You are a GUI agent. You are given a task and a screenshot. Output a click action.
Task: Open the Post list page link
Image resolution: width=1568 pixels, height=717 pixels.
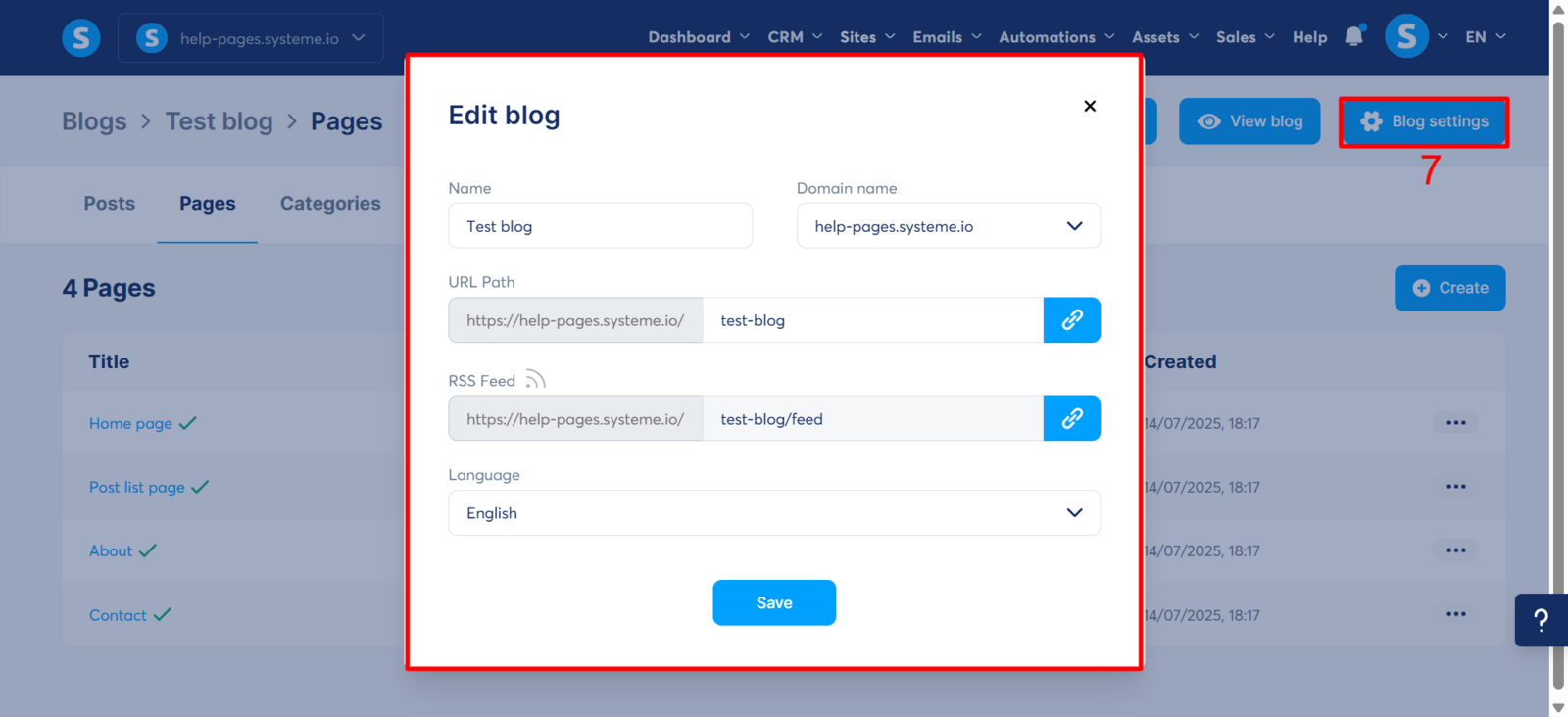click(x=137, y=487)
